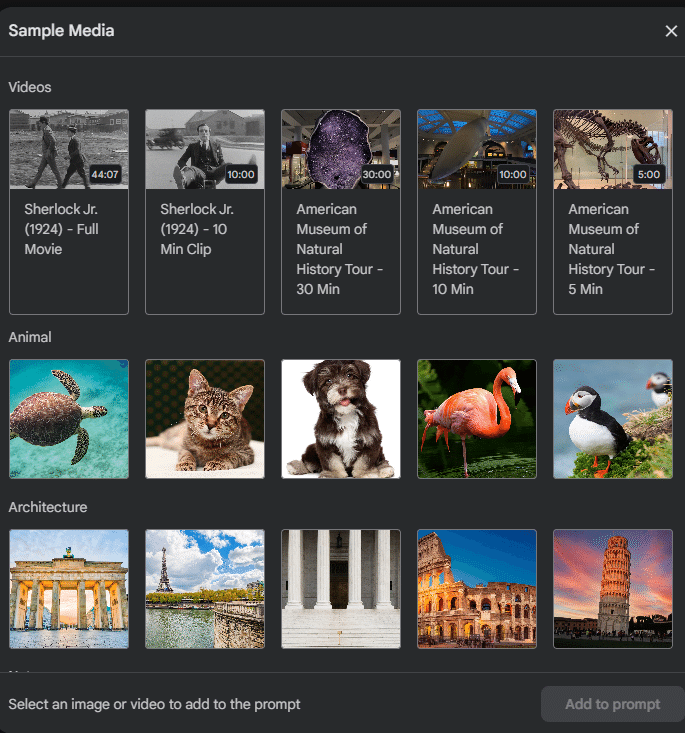Screen dimensions: 685x733
Task: Click the Architecture section heading
Action: (48, 507)
